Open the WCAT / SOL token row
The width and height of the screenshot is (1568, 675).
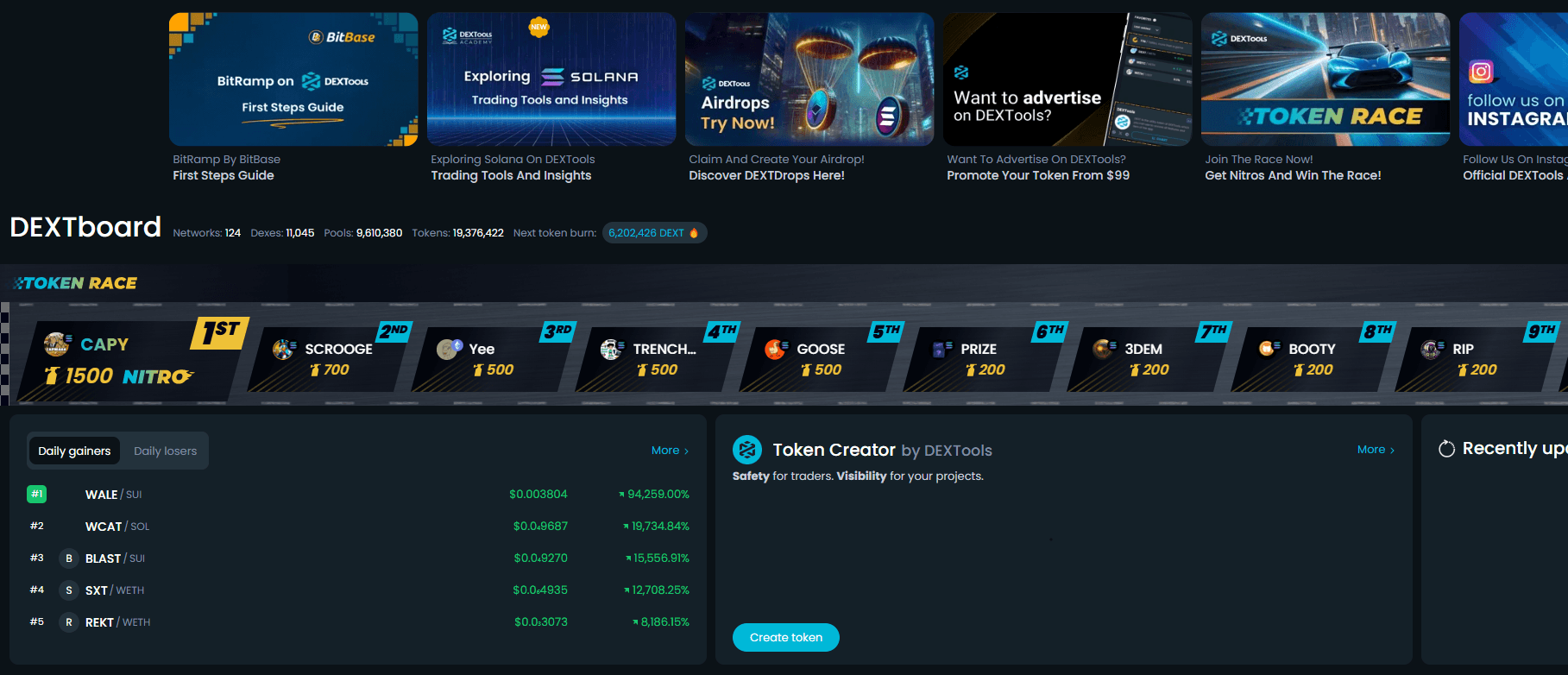(x=358, y=527)
